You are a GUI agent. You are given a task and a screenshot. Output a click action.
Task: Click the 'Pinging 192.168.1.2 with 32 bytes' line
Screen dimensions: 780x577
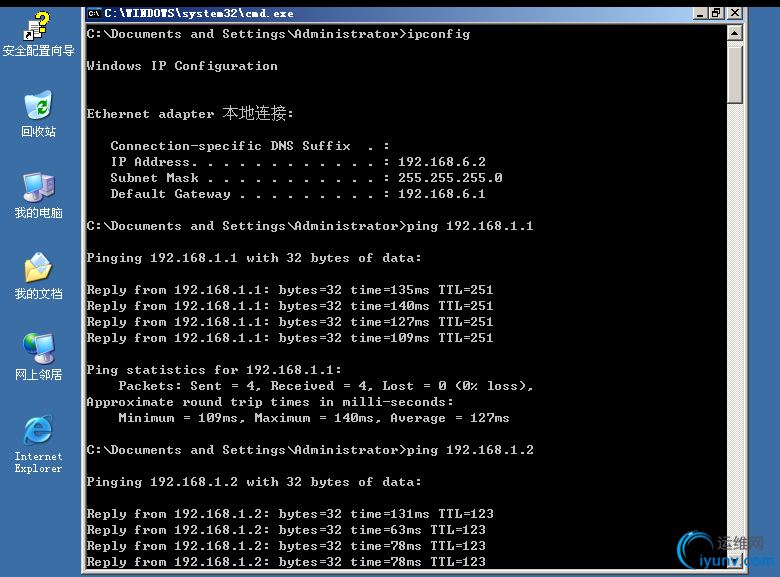[254, 481]
